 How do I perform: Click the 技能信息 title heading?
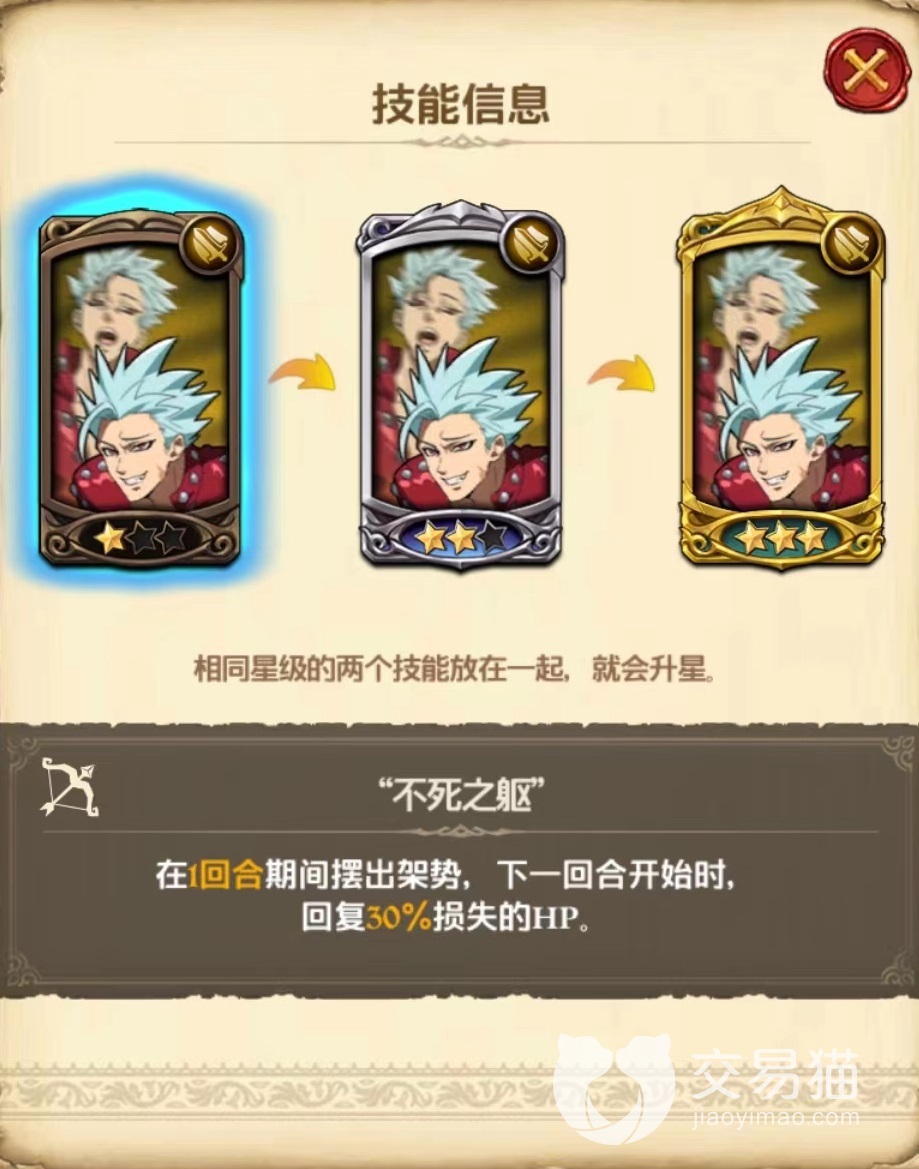point(461,104)
